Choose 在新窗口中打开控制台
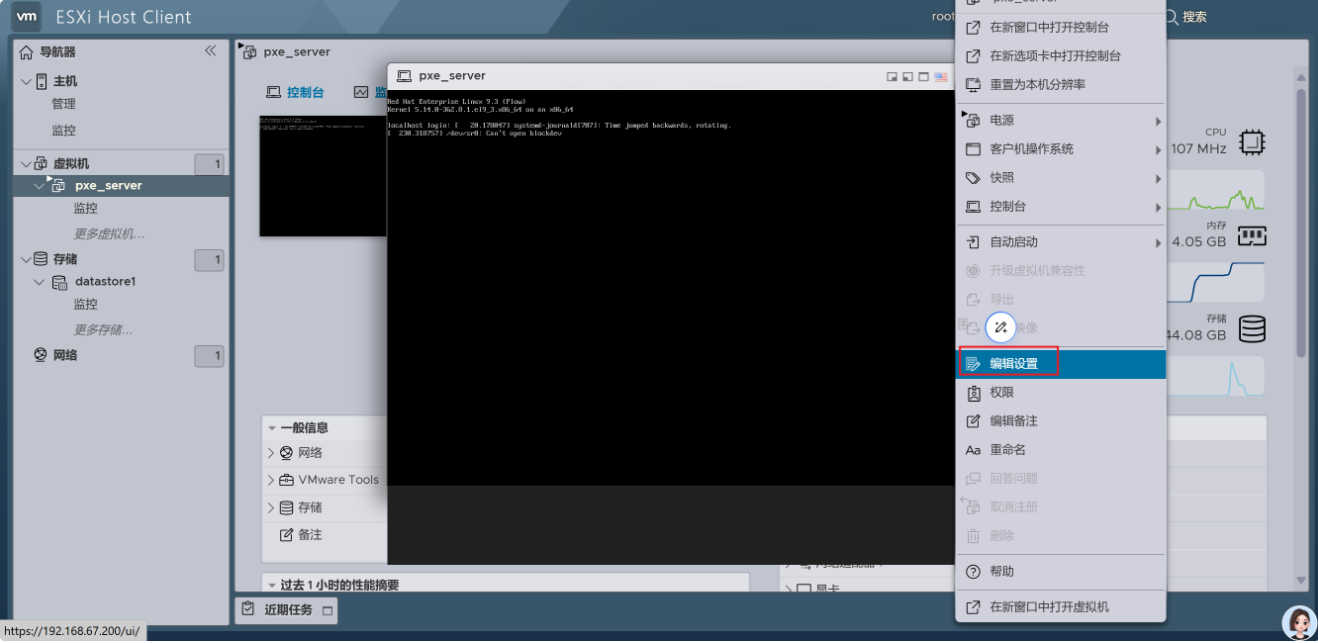The height and width of the screenshot is (643, 1318). [1061, 27]
